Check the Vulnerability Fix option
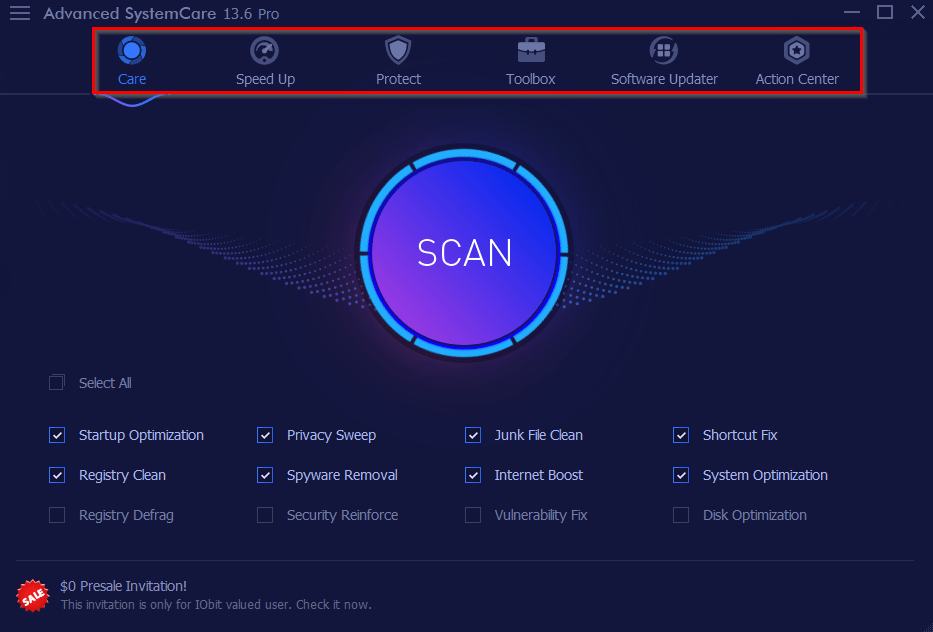 click(x=472, y=515)
